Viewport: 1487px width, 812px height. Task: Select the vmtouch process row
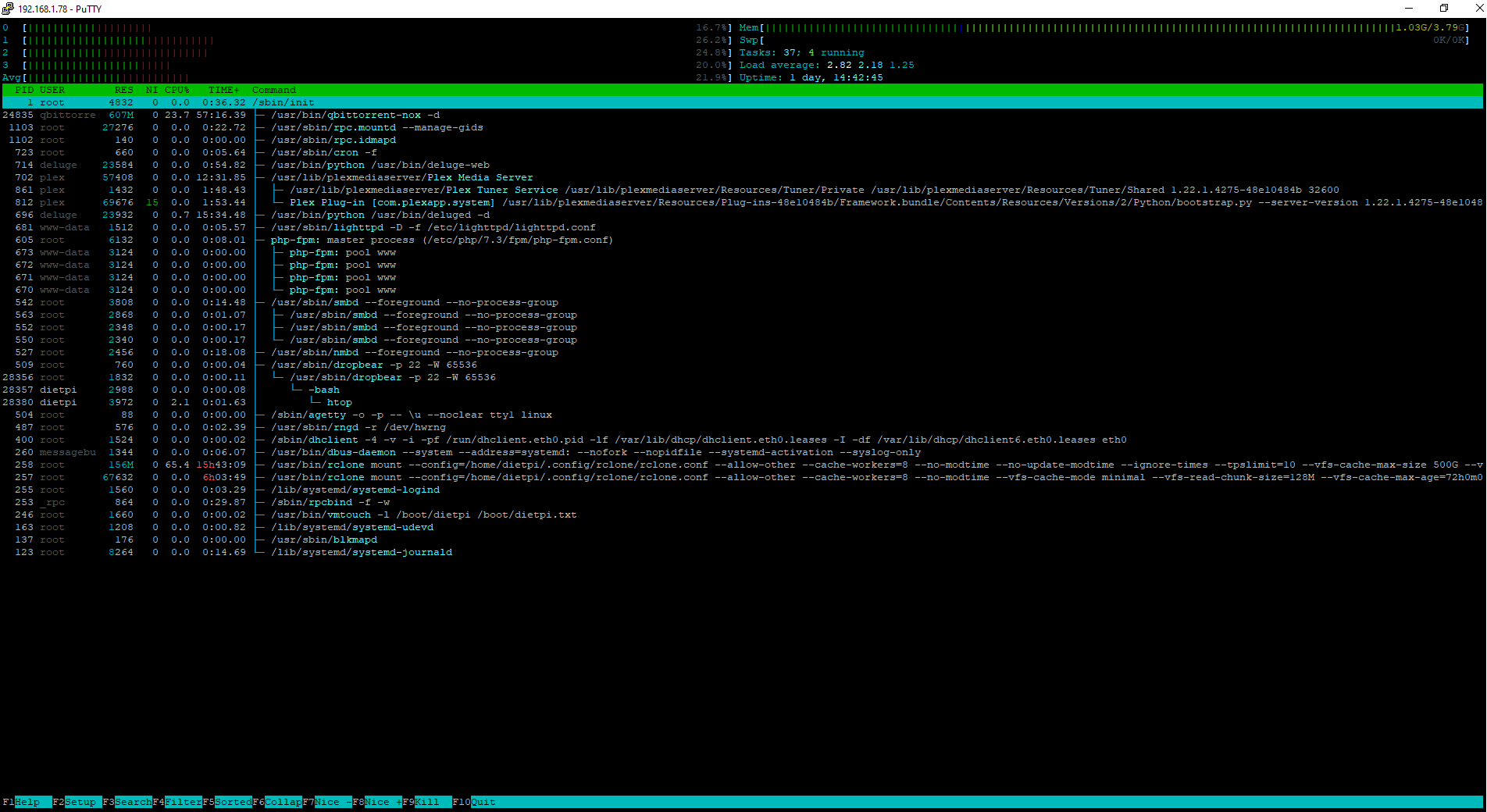tap(743, 515)
